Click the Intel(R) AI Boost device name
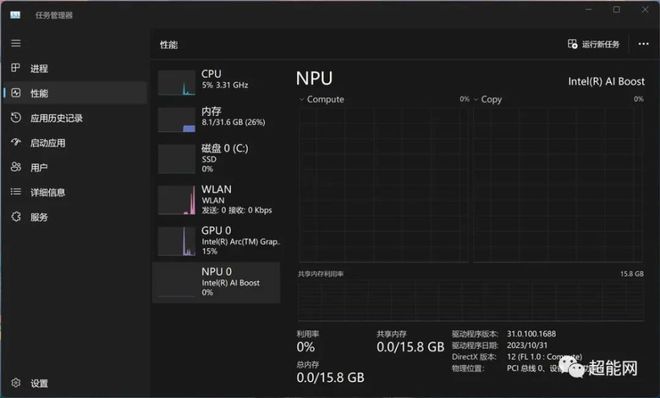This screenshot has width=660, height=398. (606, 81)
